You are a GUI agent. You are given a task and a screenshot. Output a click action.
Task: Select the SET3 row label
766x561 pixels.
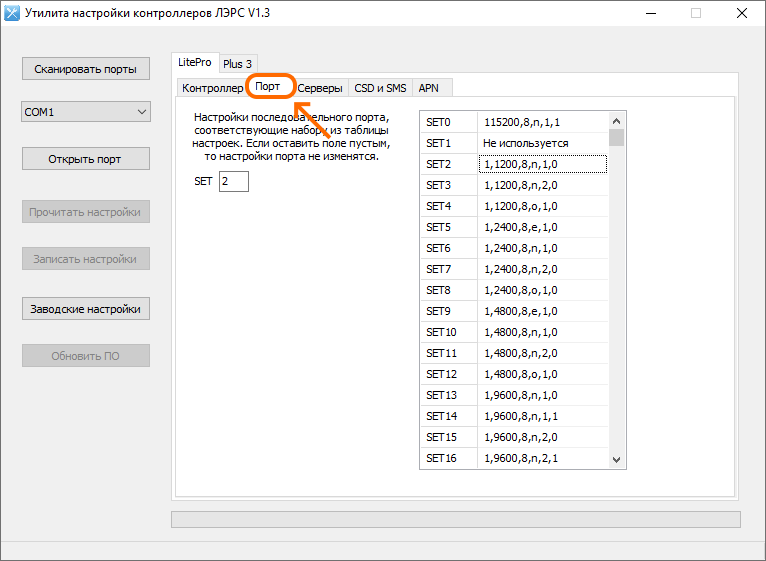click(x=448, y=185)
